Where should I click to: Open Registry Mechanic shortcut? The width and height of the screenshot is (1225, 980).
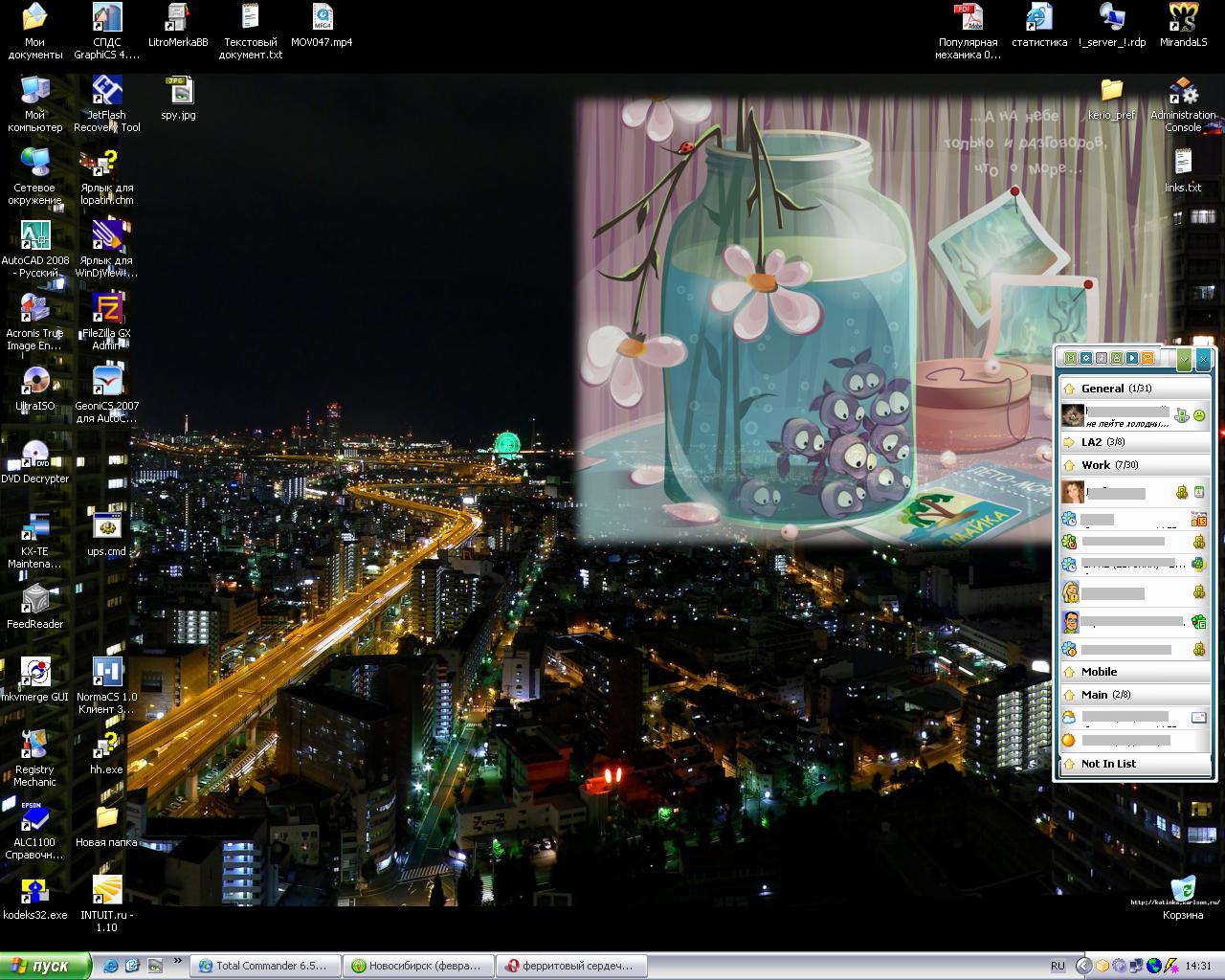[x=35, y=746]
